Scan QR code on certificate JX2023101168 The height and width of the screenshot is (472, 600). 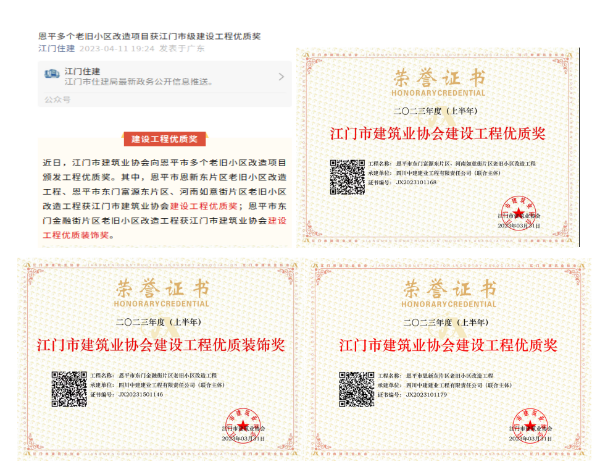[x=347, y=177]
